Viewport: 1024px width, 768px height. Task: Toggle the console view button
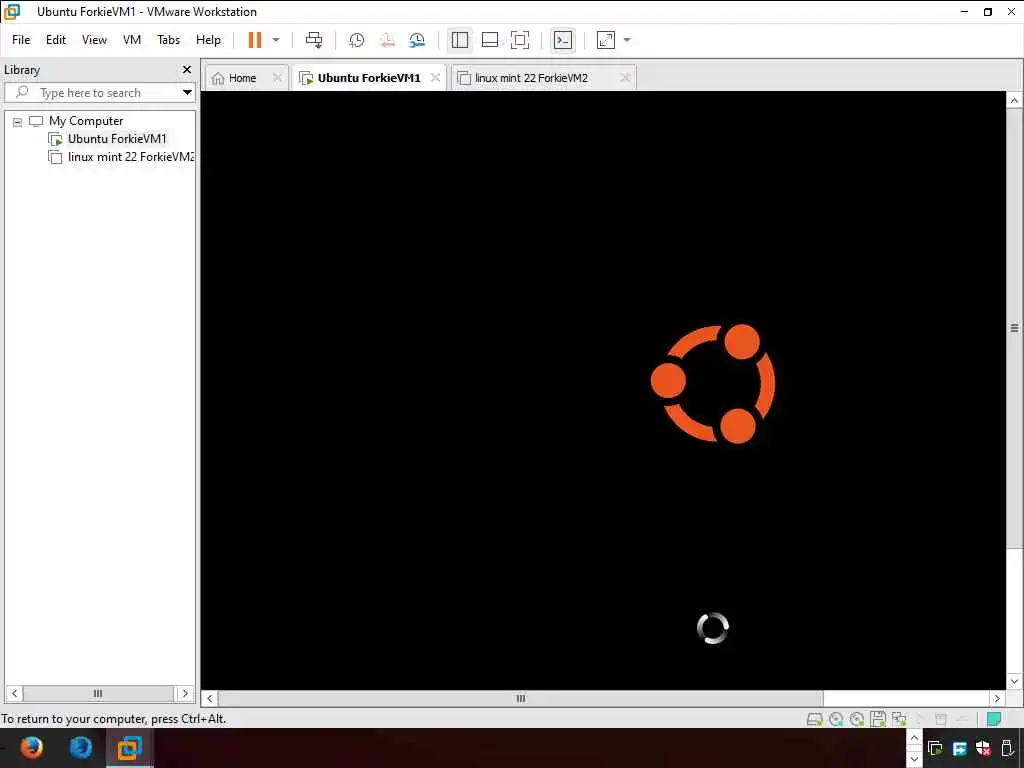pos(563,40)
